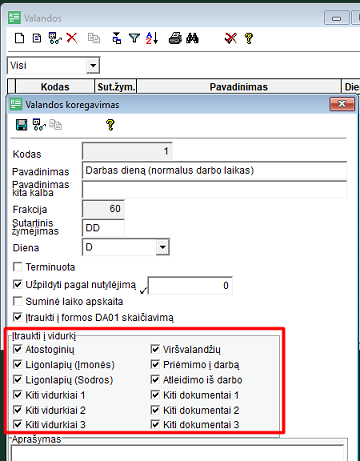
Task: Click the Aprašymas text area
Action: (x=177, y=453)
